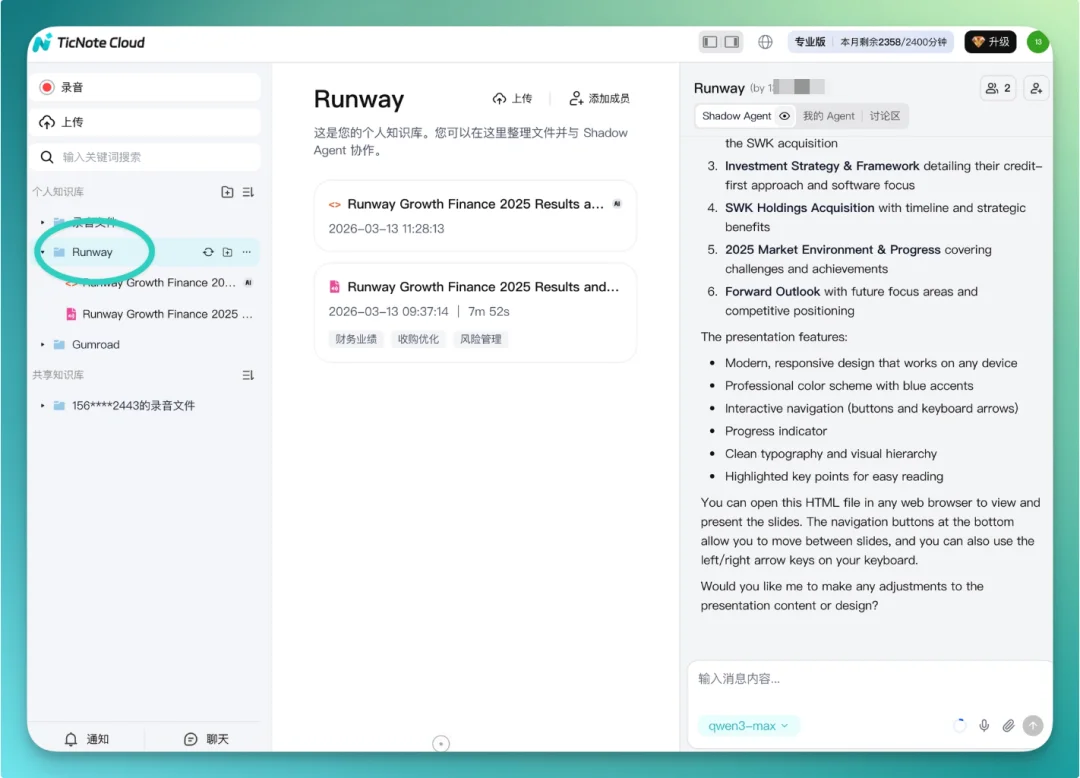Click the microphone icon in chat input

click(984, 726)
